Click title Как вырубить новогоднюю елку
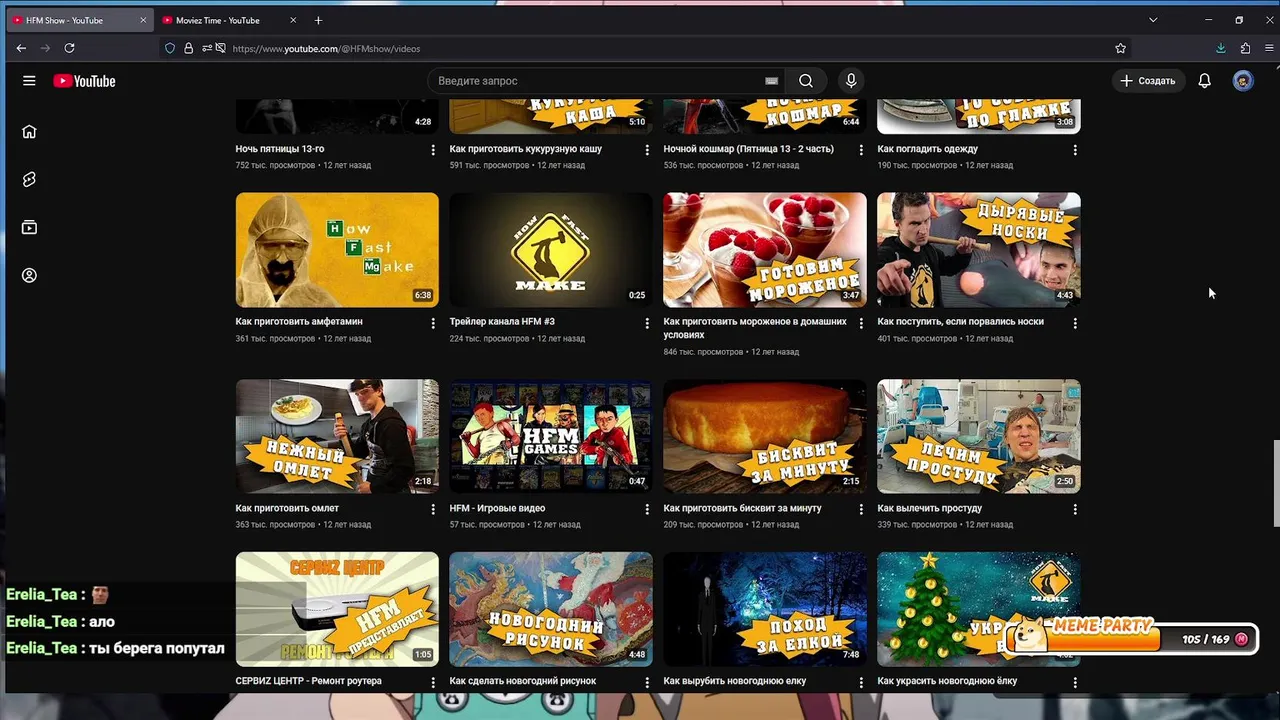 pos(733,681)
